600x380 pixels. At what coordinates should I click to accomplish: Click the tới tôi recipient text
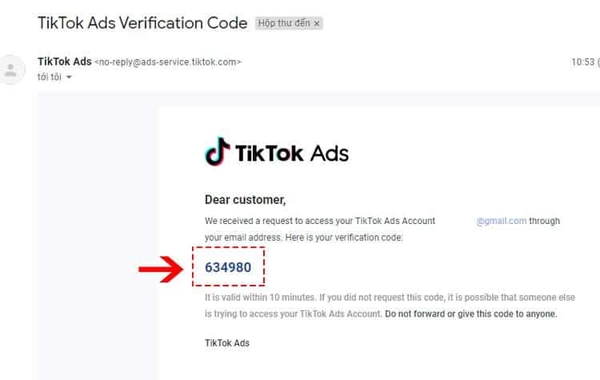tap(49, 77)
